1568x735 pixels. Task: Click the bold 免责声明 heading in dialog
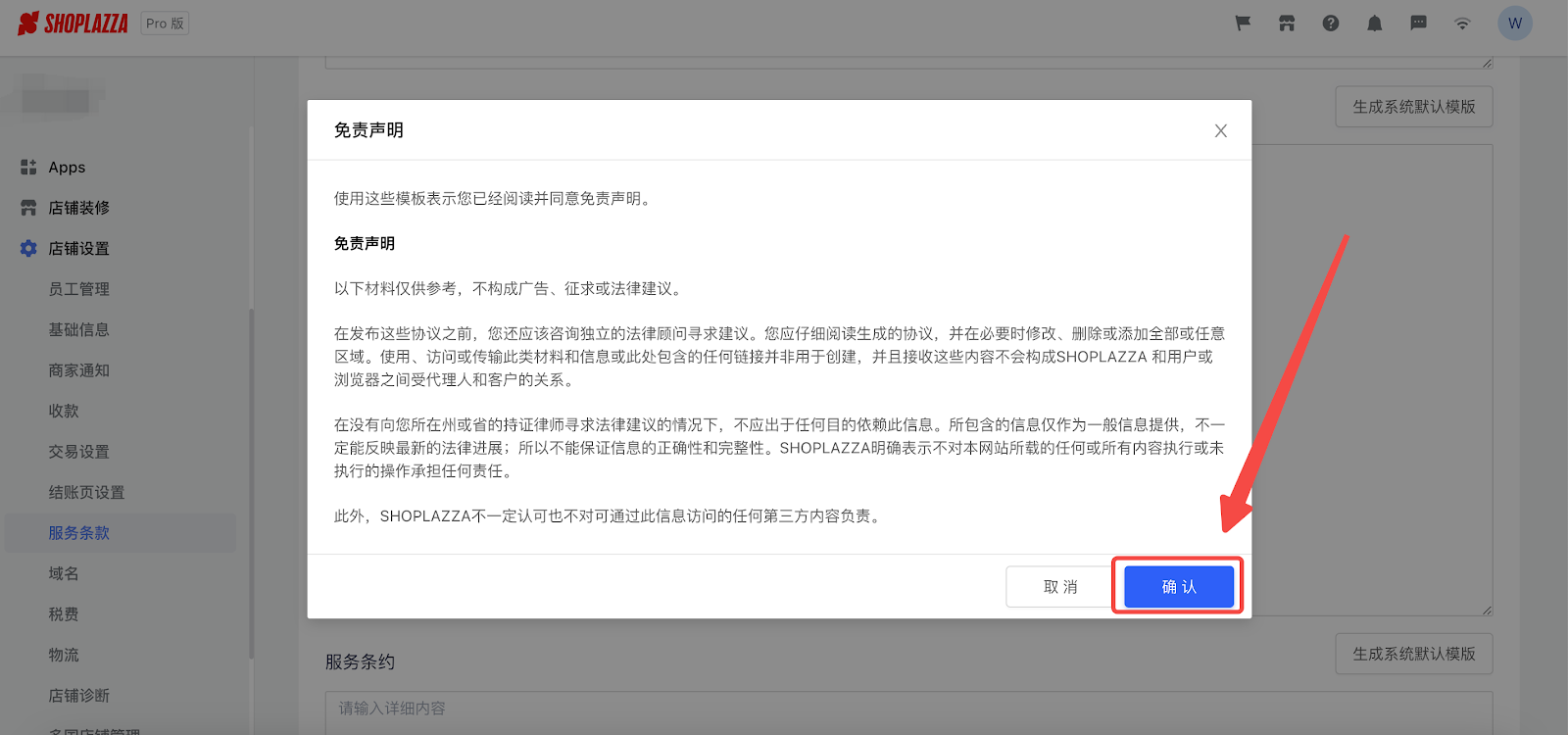pyautogui.click(x=365, y=243)
